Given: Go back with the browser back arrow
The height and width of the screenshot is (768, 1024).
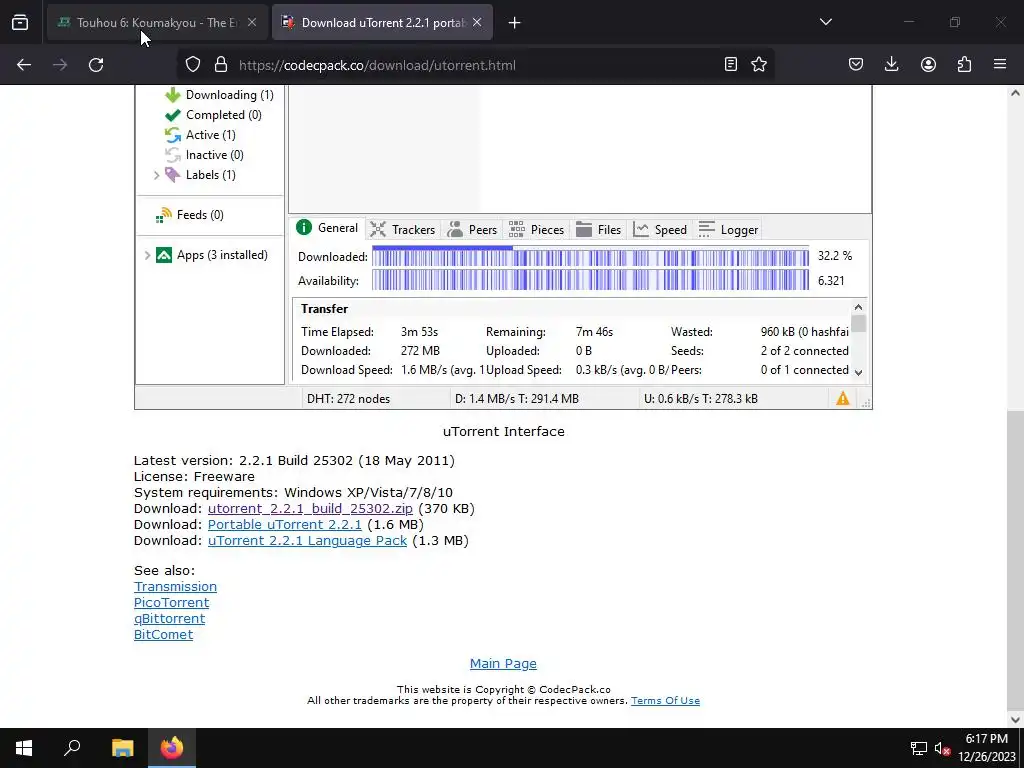Looking at the screenshot, I should click(x=24, y=65).
